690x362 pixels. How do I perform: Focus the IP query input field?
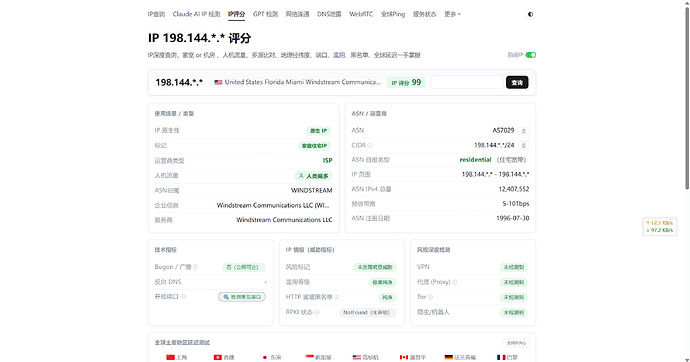(467, 82)
